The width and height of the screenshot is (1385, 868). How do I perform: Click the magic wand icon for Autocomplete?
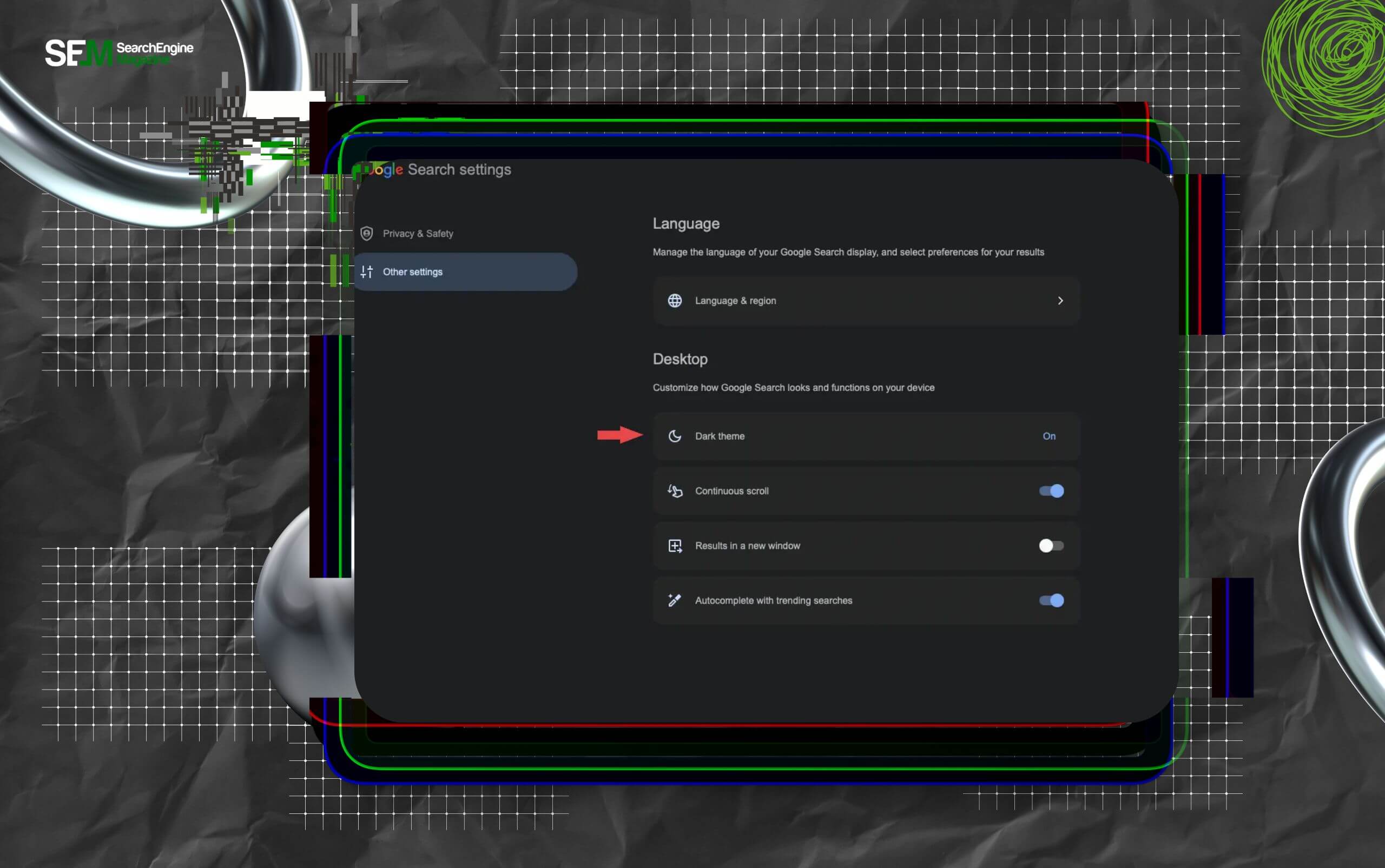click(675, 600)
